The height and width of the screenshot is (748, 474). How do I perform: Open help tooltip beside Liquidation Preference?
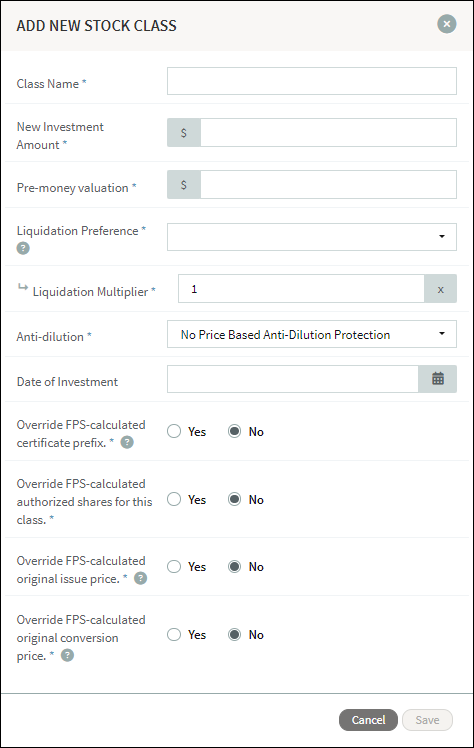pyautogui.click(x=23, y=248)
